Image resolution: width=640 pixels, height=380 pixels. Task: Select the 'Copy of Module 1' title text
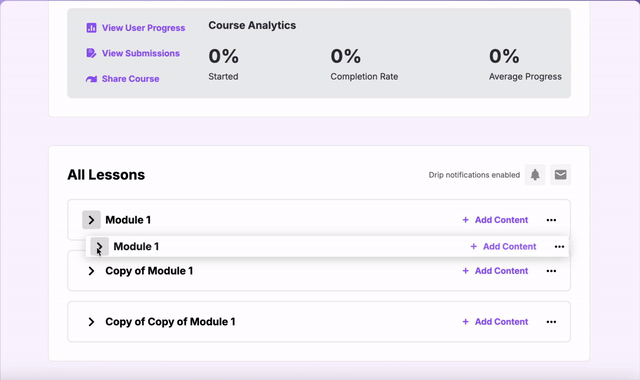coord(149,271)
